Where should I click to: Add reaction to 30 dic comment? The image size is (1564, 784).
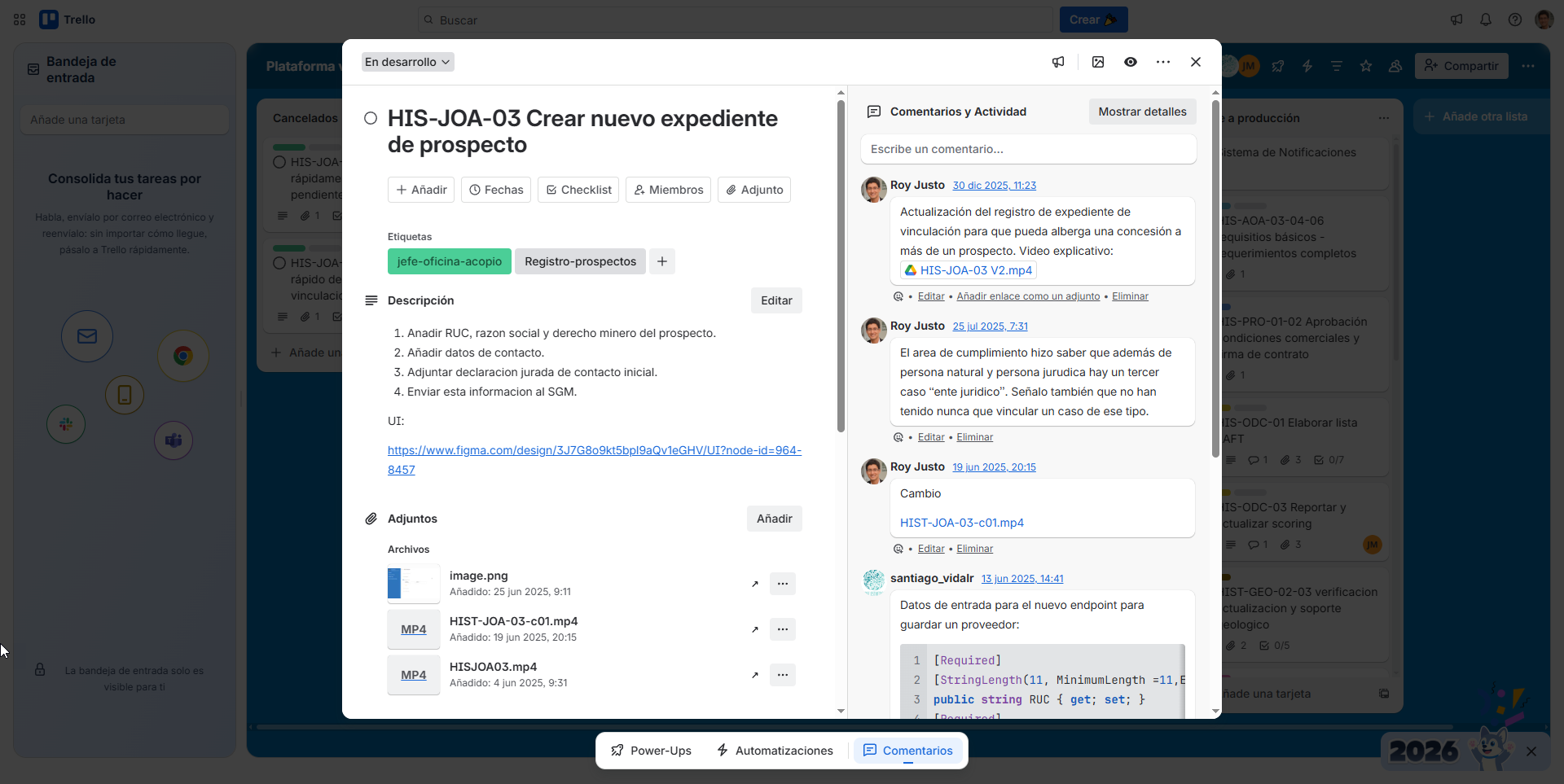898,296
